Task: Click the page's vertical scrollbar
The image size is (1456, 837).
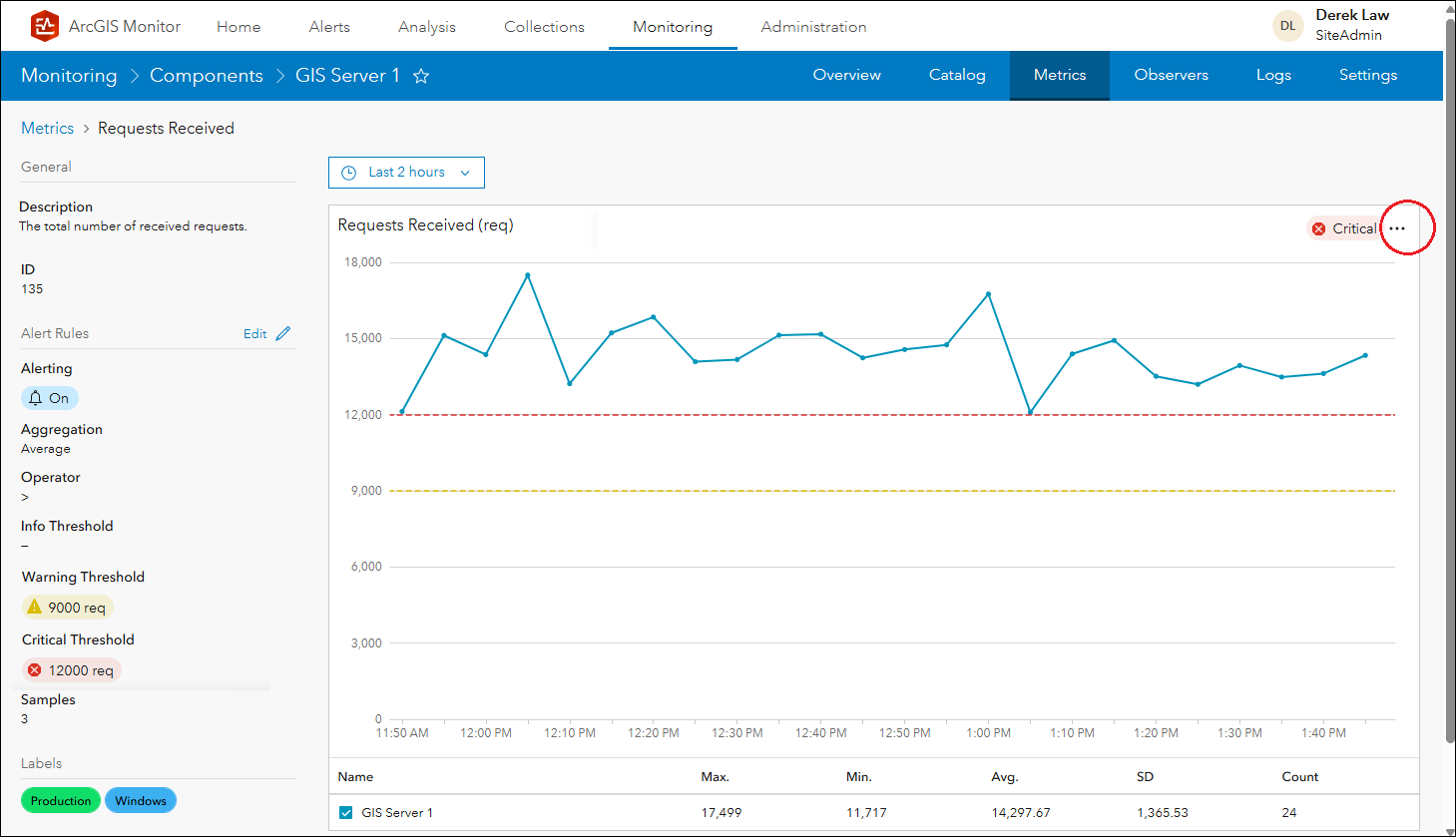Action: click(x=1449, y=399)
